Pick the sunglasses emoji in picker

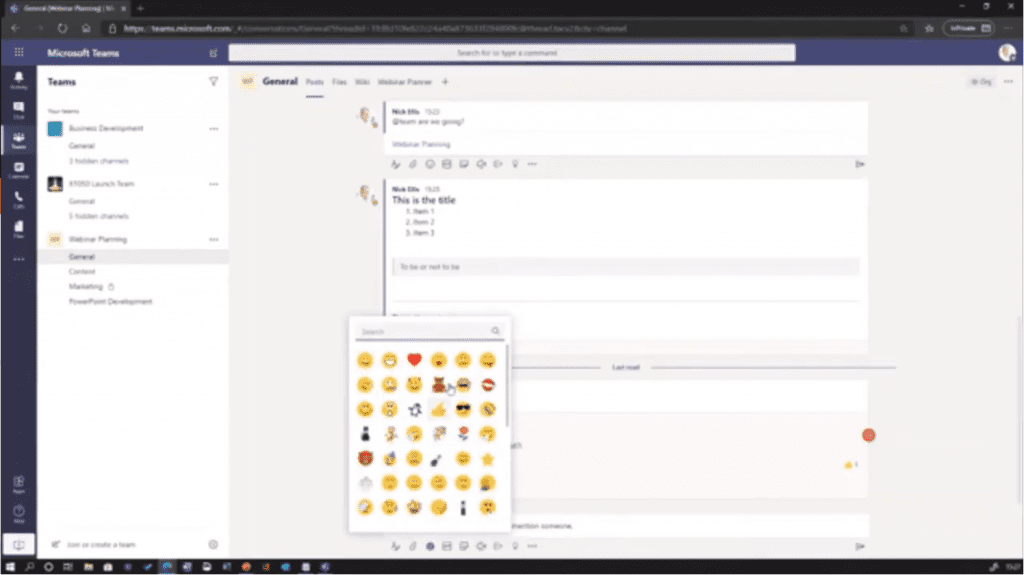463,409
